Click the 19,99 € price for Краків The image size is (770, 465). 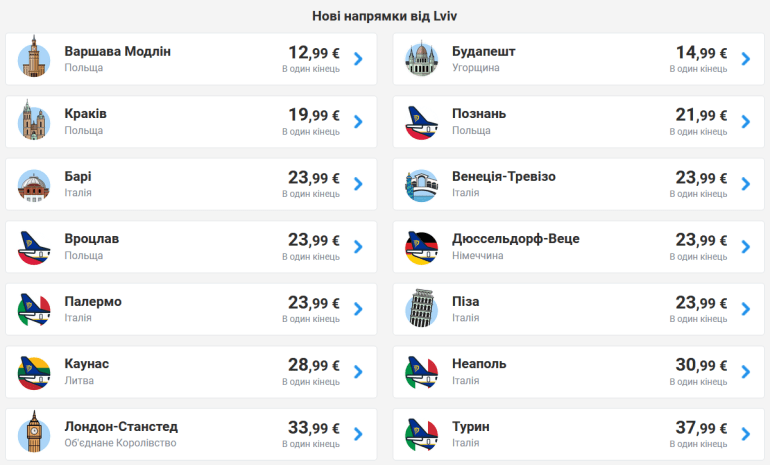click(x=314, y=115)
